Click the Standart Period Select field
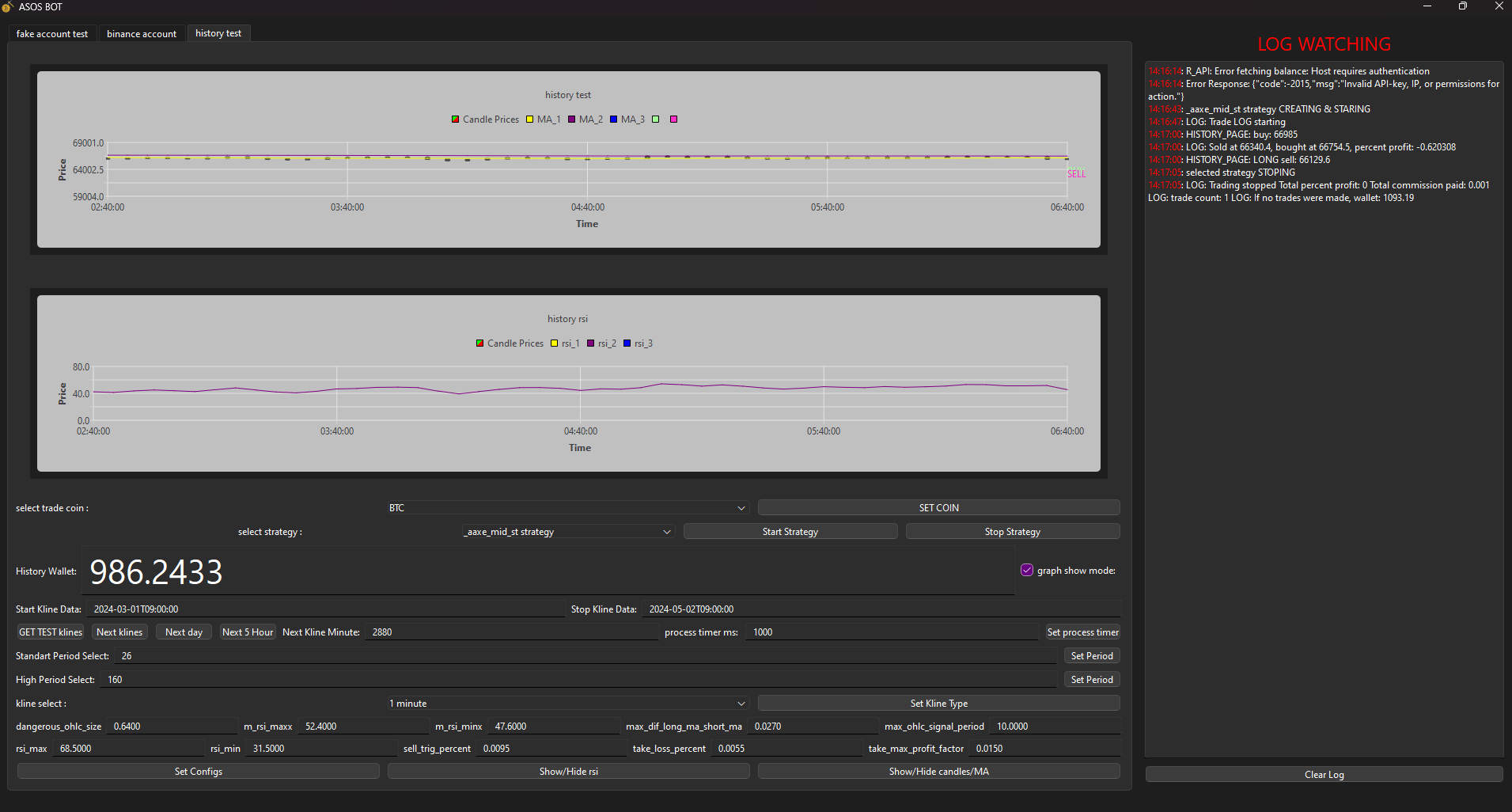The height and width of the screenshot is (812, 1512). (585, 656)
